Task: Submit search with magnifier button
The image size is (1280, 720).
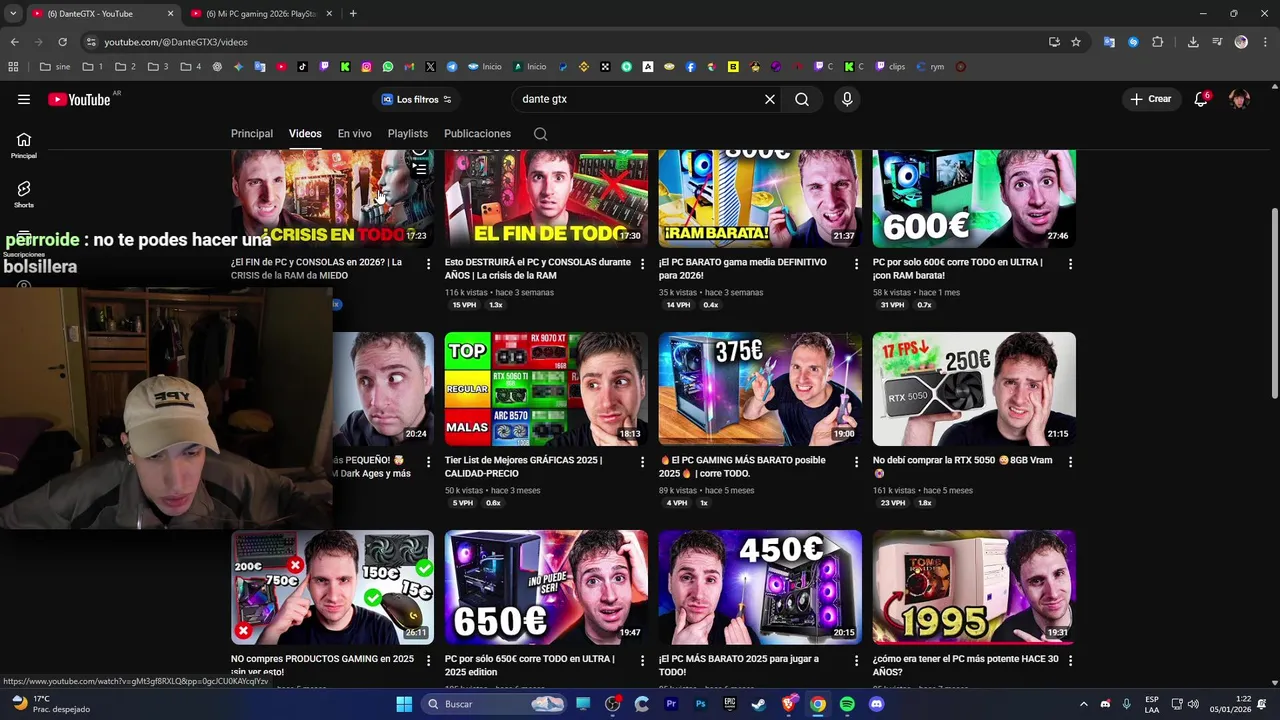Action: [802, 99]
